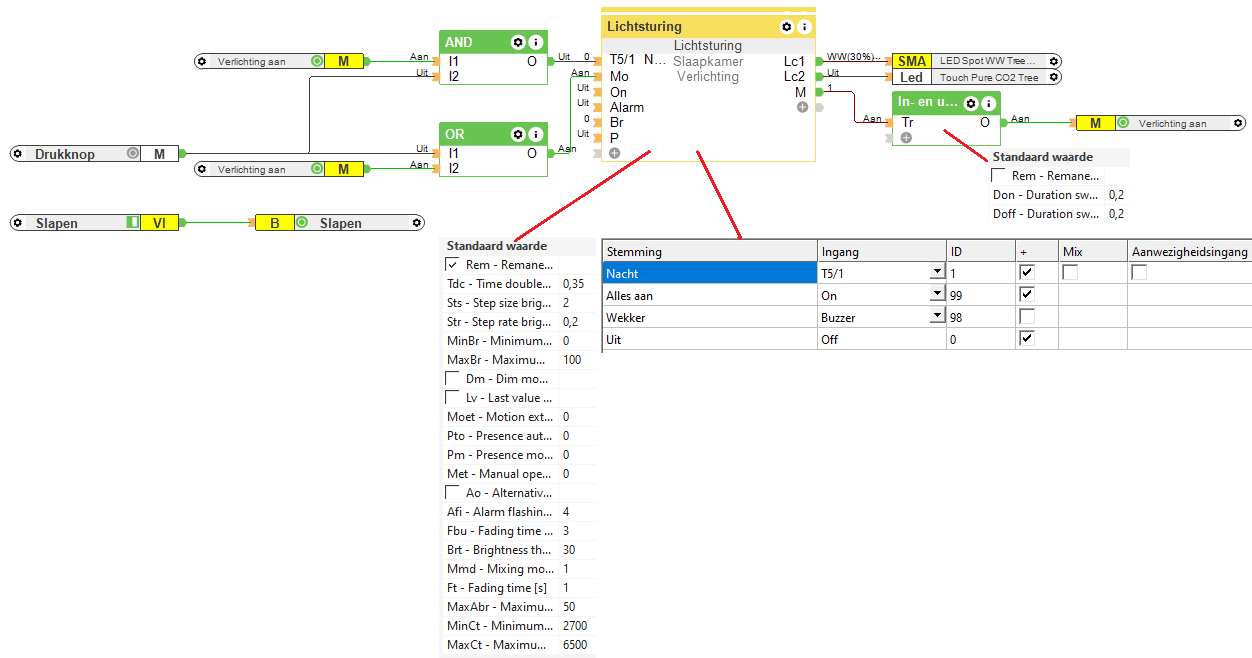
Task: Click the yellow SMA actuator label
Action: click(x=911, y=61)
